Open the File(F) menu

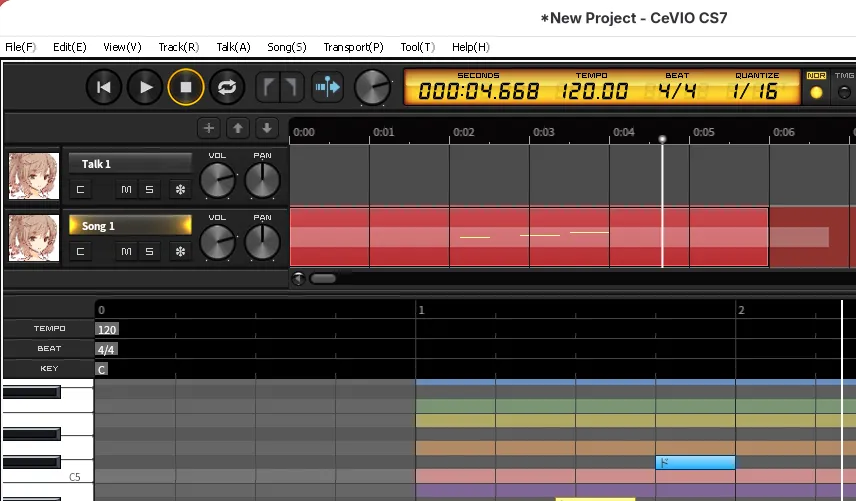coord(21,47)
